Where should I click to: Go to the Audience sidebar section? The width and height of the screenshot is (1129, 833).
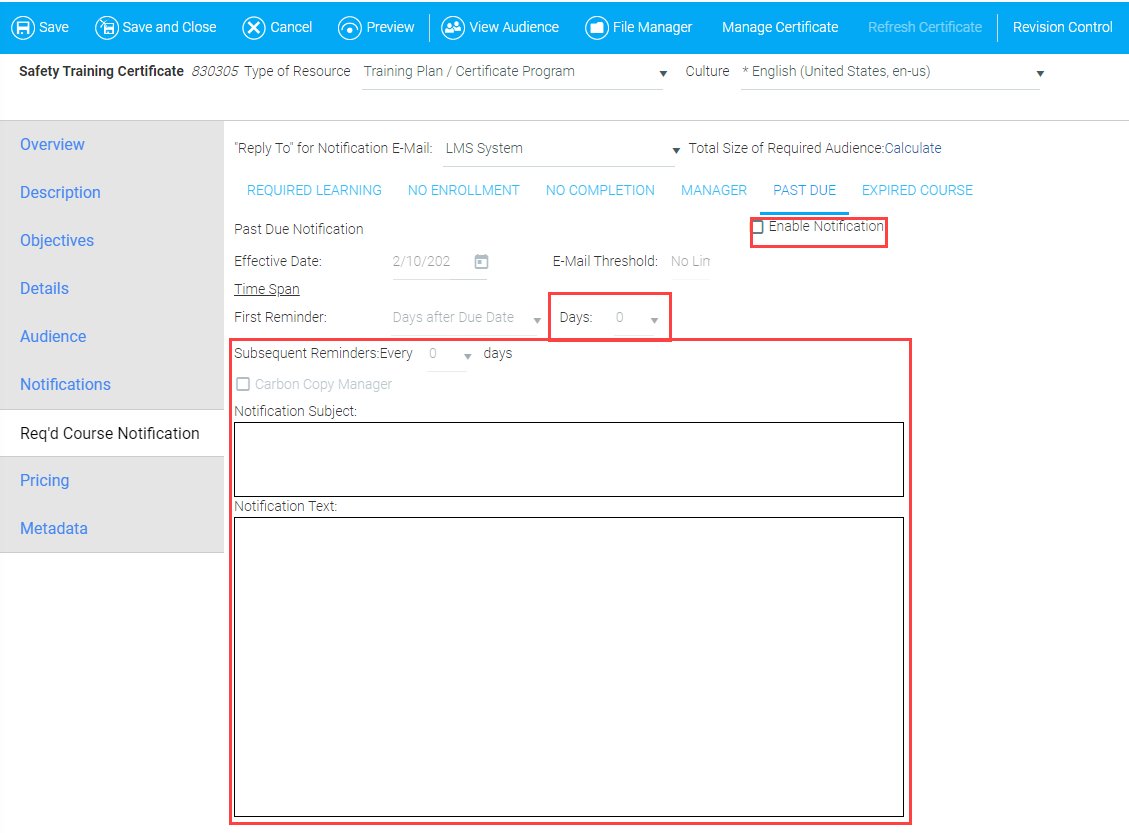53,337
